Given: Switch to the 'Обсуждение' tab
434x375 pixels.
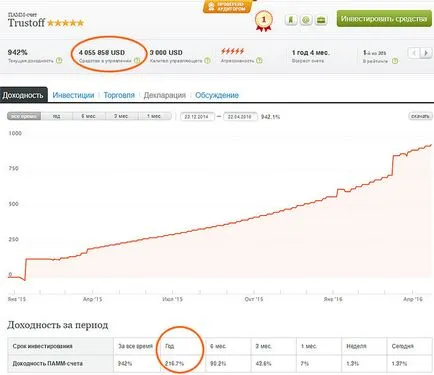Looking at the screenshot, I should 217,95.
